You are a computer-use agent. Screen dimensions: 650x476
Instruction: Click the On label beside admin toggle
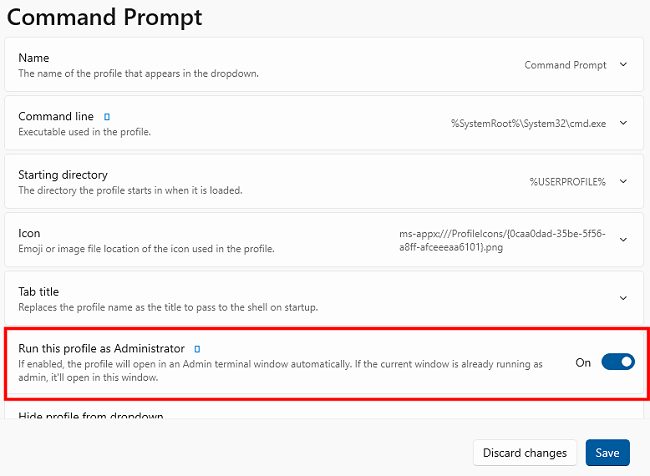[583, 363]
